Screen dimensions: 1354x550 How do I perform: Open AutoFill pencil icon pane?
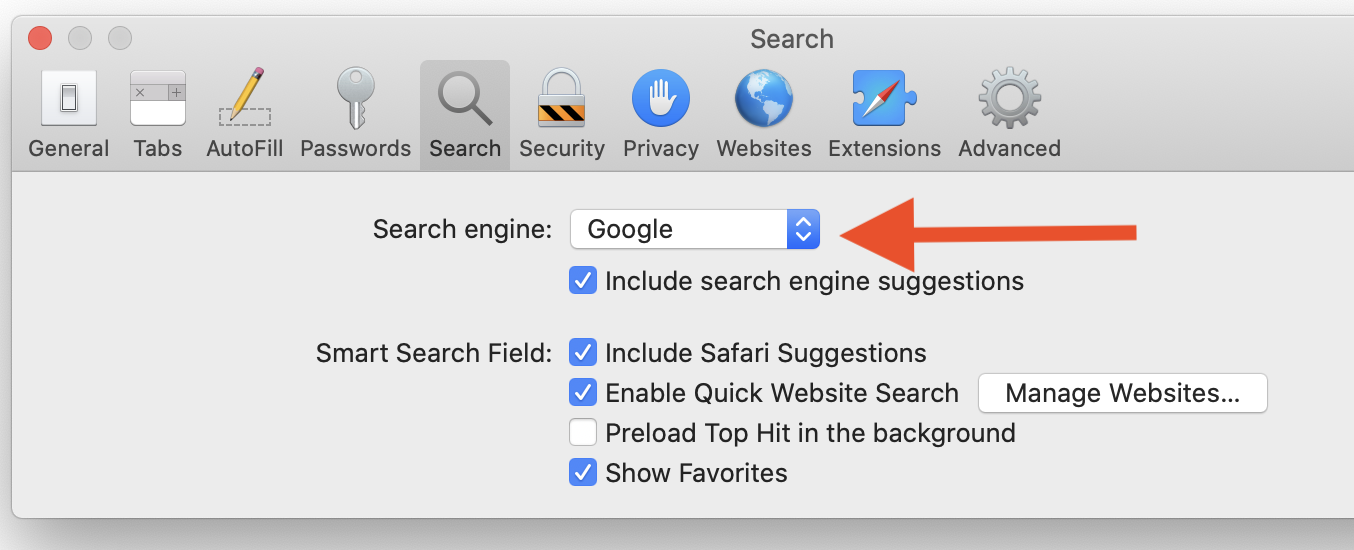(x=245, y=98)
